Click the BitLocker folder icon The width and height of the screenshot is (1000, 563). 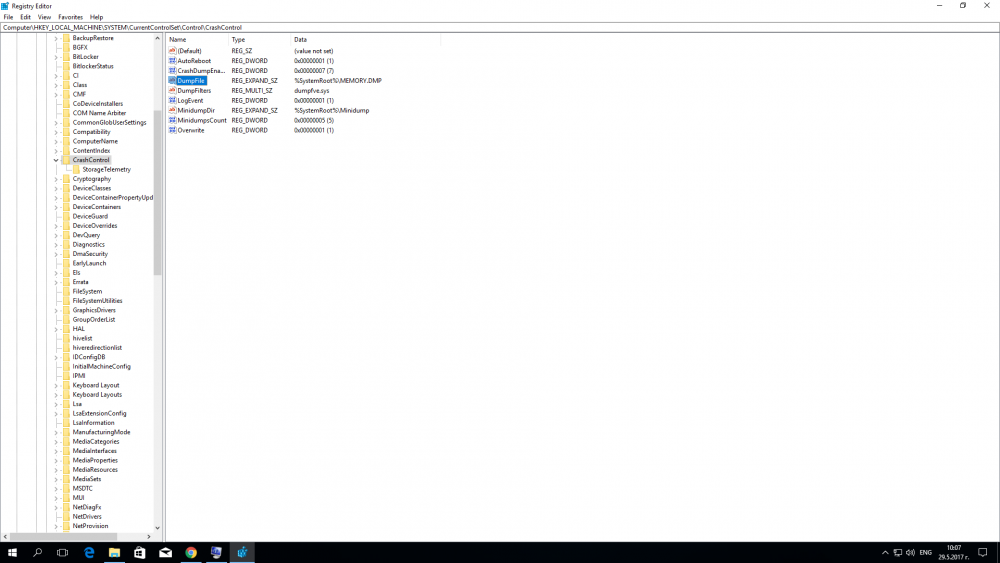(66, 57)
